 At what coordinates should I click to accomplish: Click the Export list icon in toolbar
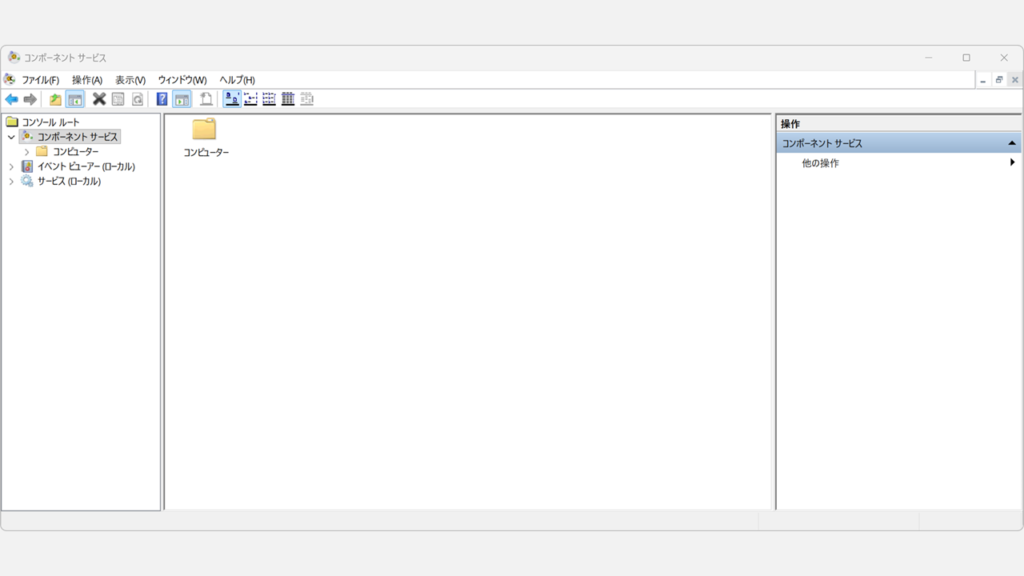click(206, 99)
